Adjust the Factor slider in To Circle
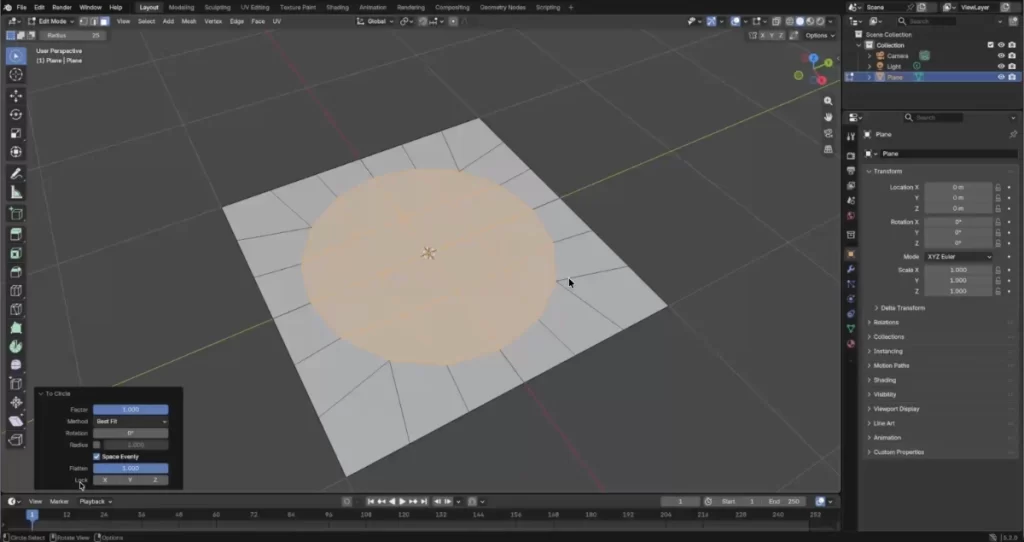Screen dimensions: 1024x542 click(131, 409)
